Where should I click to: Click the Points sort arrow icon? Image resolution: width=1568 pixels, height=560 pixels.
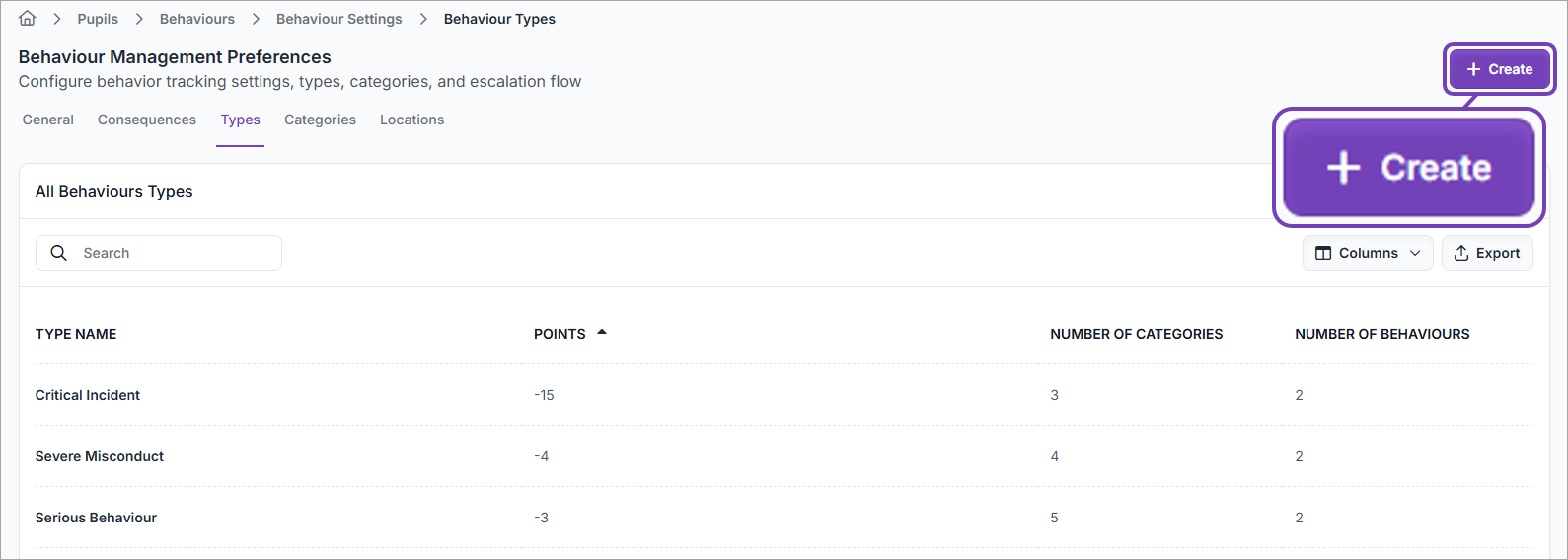click(602, 333)
